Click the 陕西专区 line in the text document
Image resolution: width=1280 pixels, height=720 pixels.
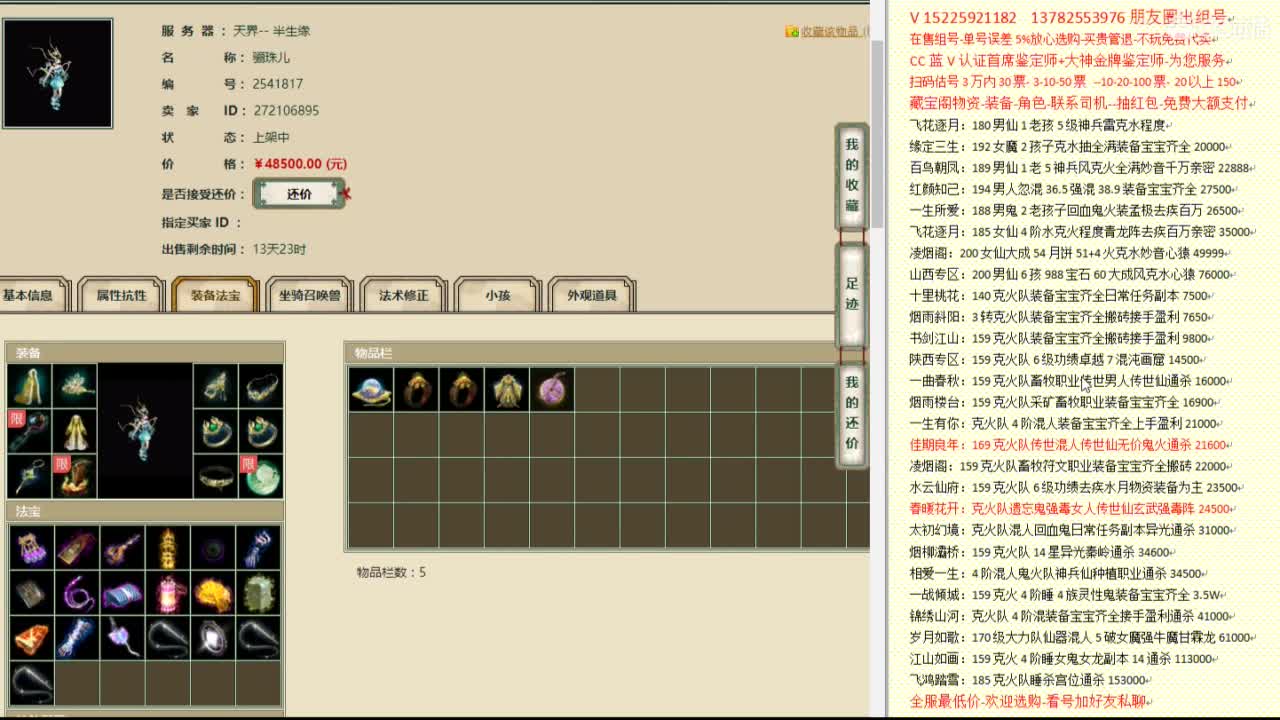1058,359
